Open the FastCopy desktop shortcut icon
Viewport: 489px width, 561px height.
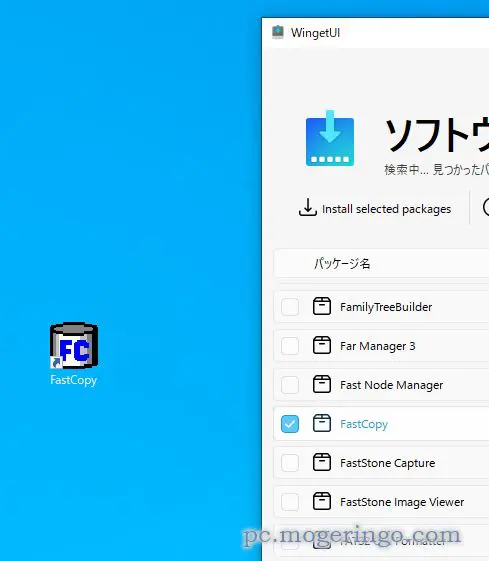pyautogui.click(x=74, y=346)
